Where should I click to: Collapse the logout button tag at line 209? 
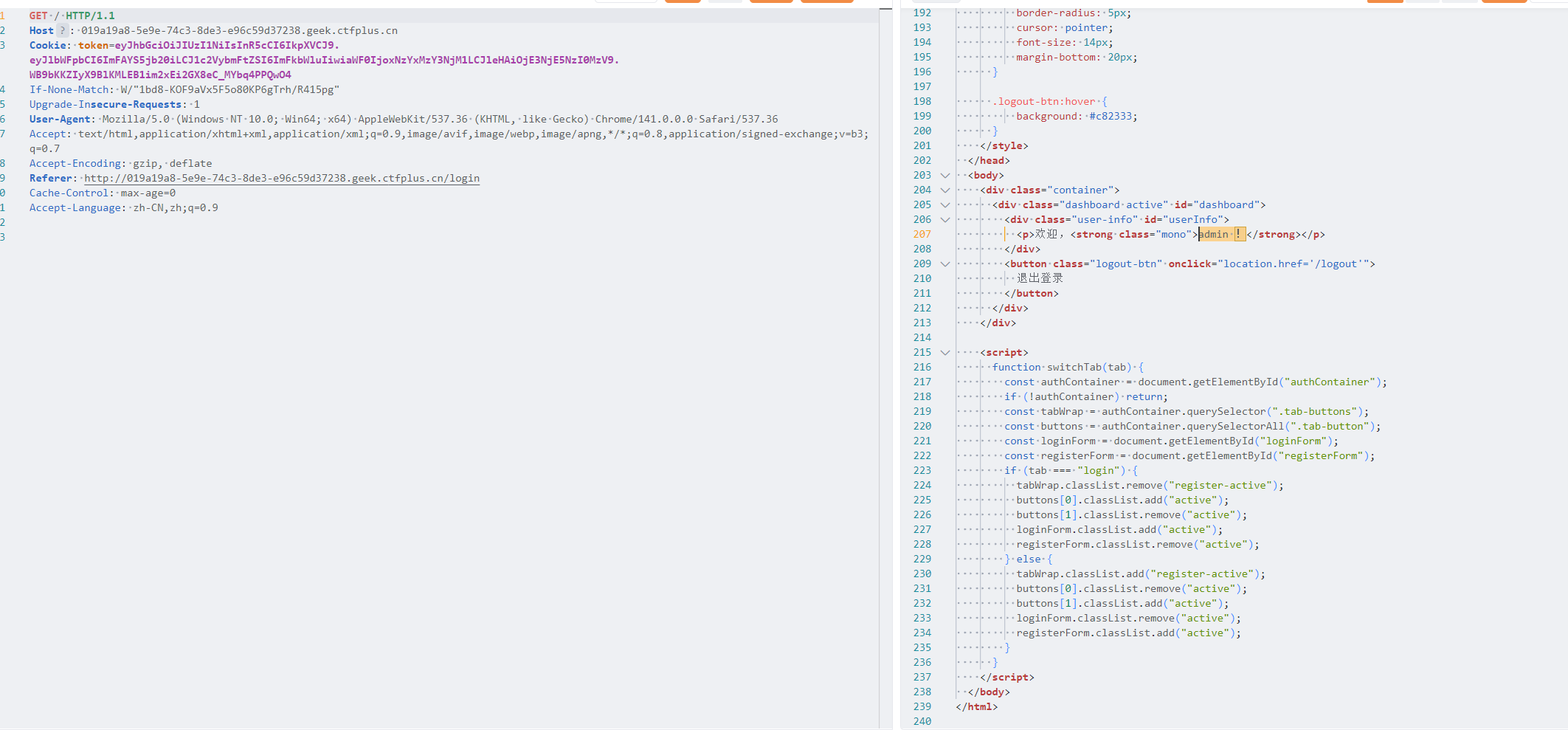(x=944, y=264)
